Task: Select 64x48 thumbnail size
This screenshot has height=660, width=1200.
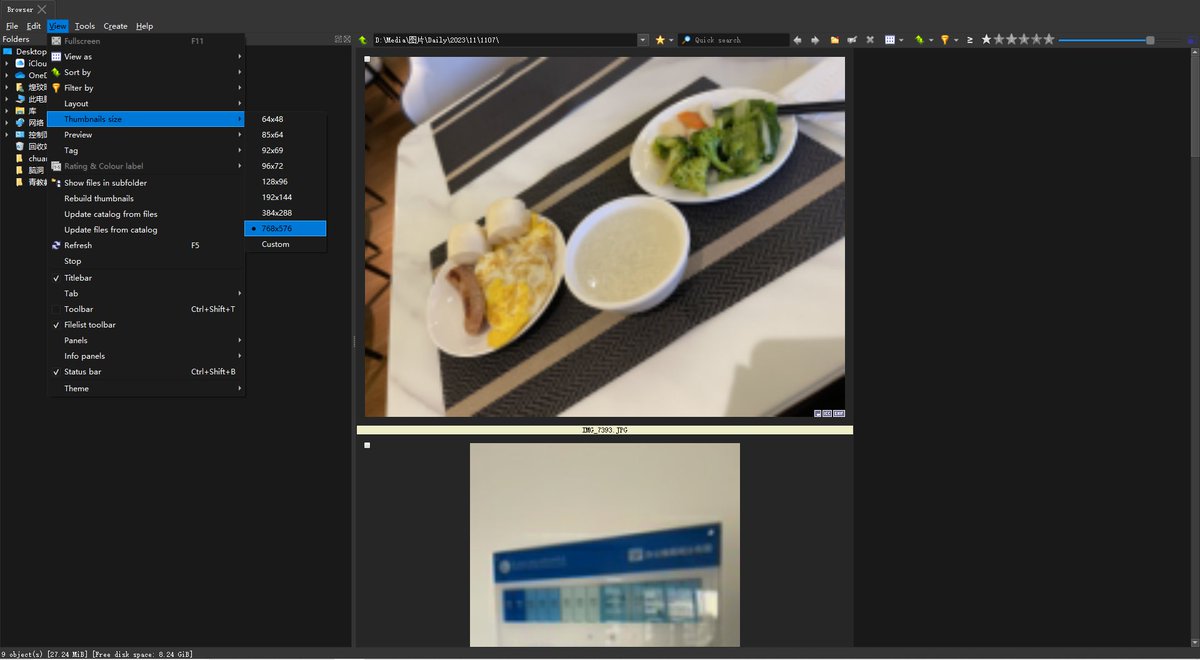Action: [x=286, y=119]
